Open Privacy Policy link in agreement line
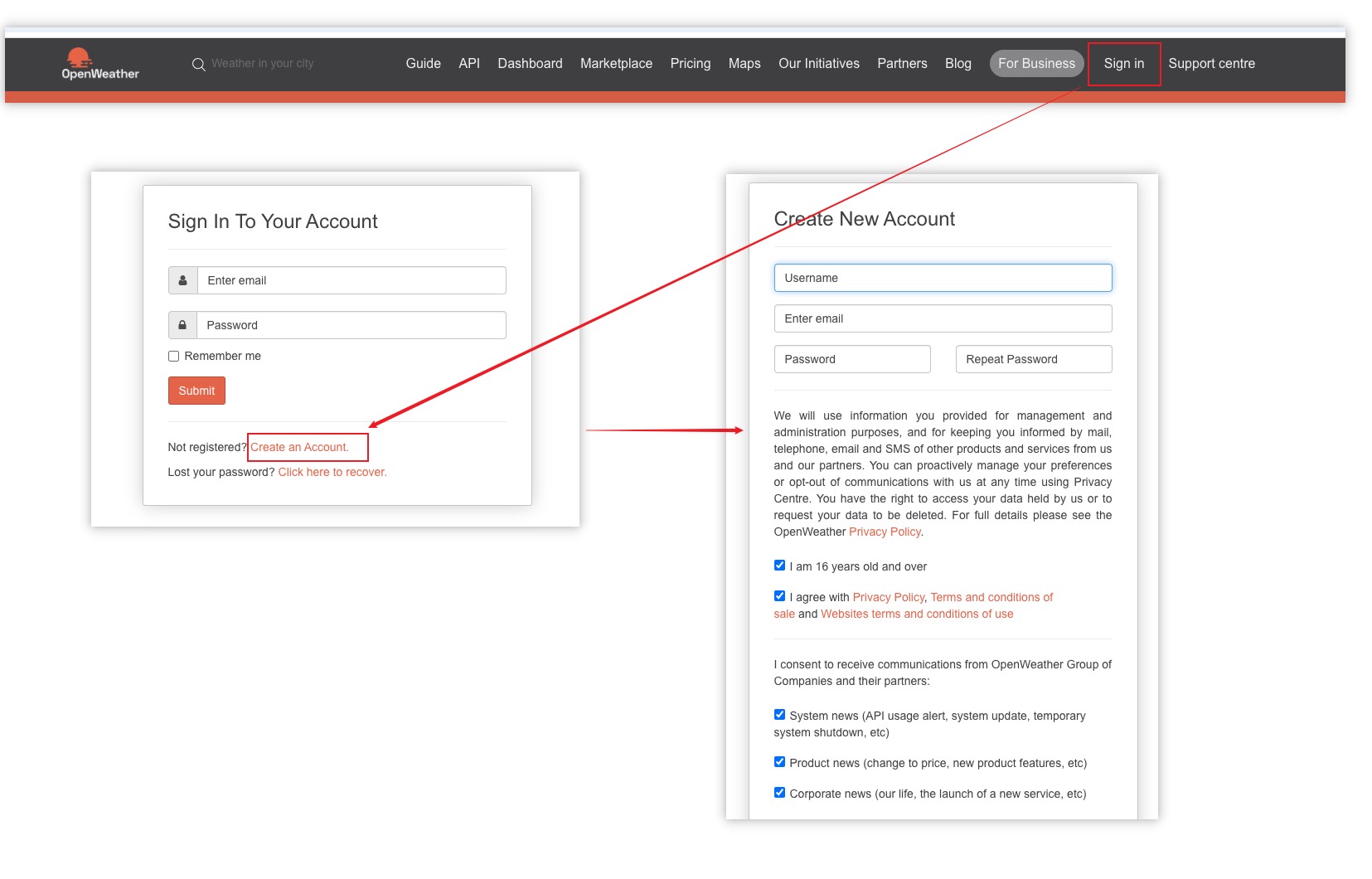Viewport: 1372px width, 879px height. point(888,597)
